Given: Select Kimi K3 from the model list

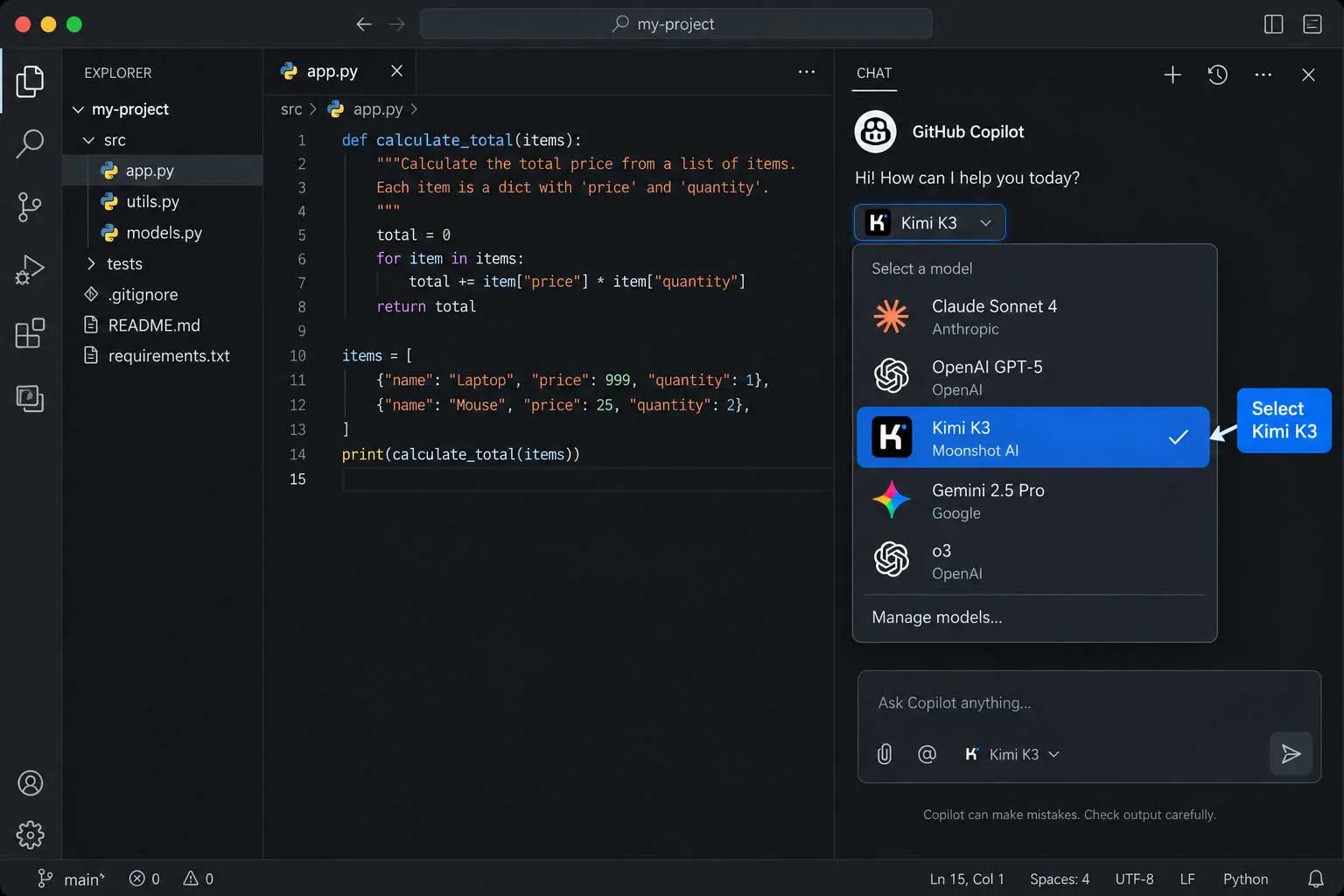Looking at the screenshot, I should 1032,437.
